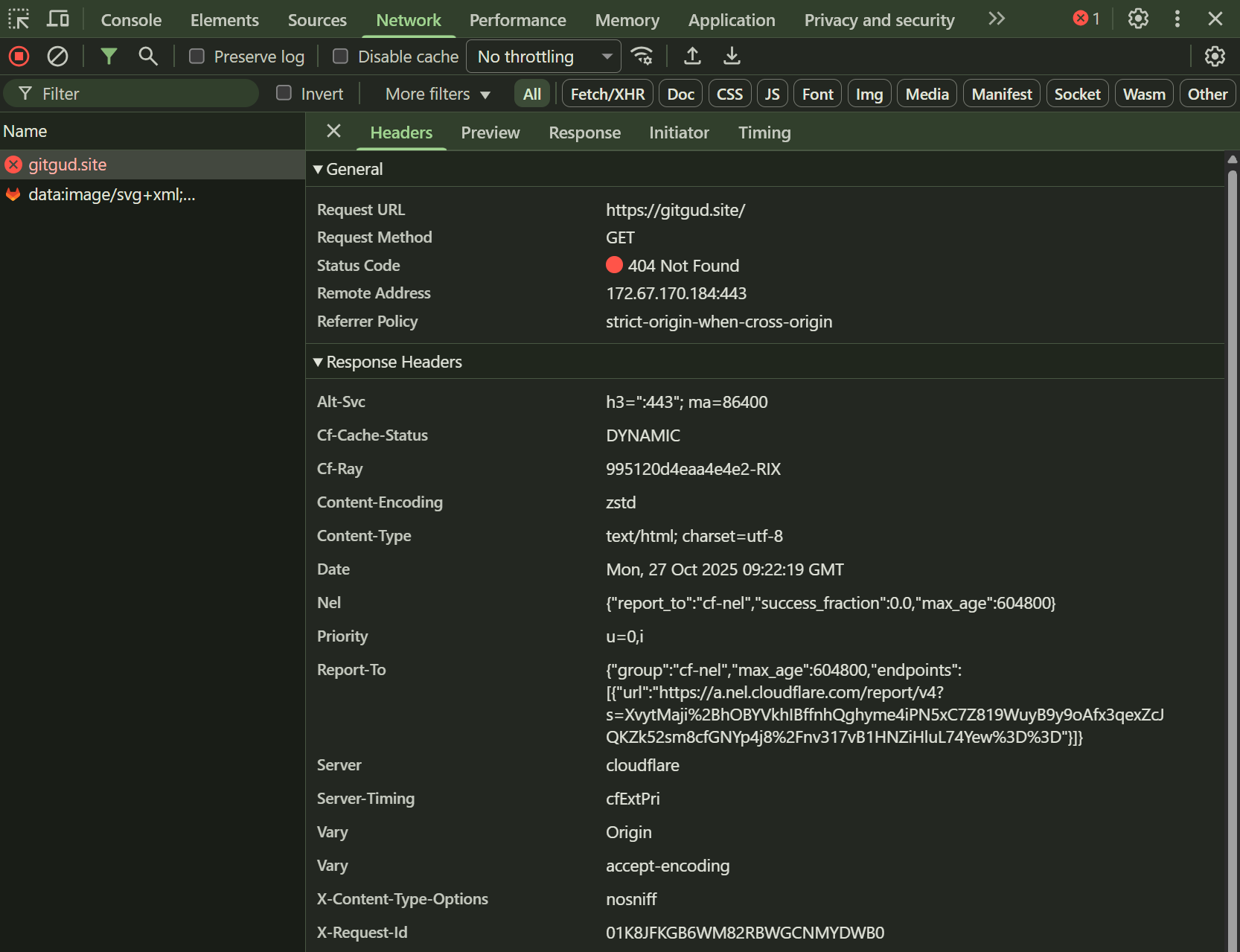
Task: Switch to the Preview tab
Action: pyautogui.click(x=490, y=132)
